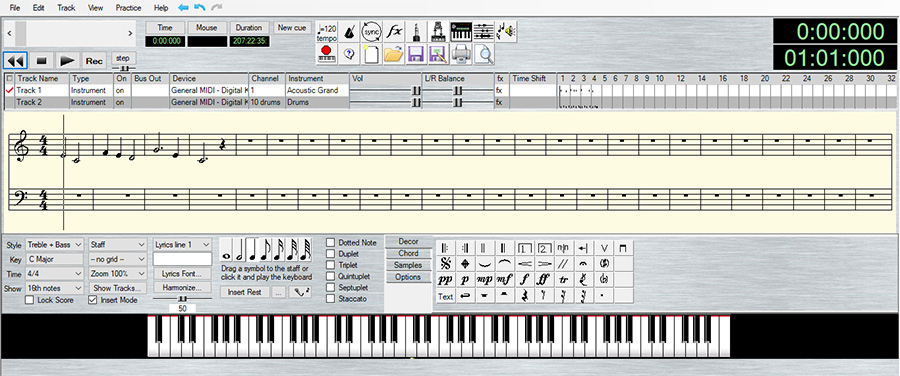Click the stop playback button

tap(41, 60)
